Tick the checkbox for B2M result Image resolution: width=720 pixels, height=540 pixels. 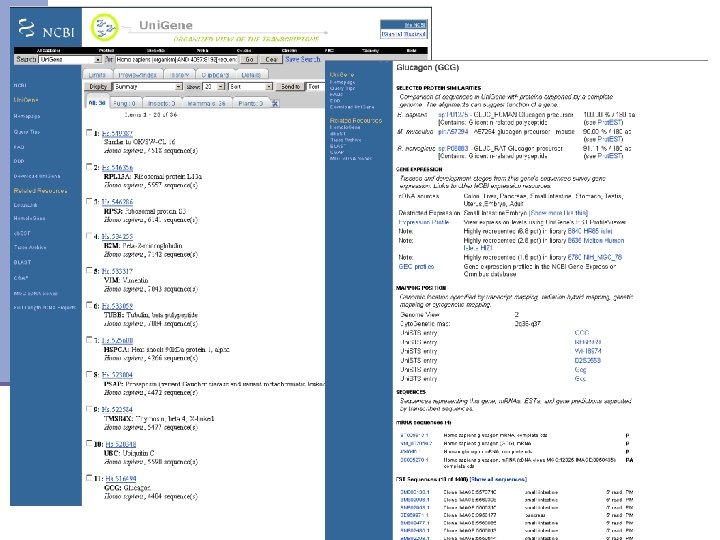tap(89, 236)
